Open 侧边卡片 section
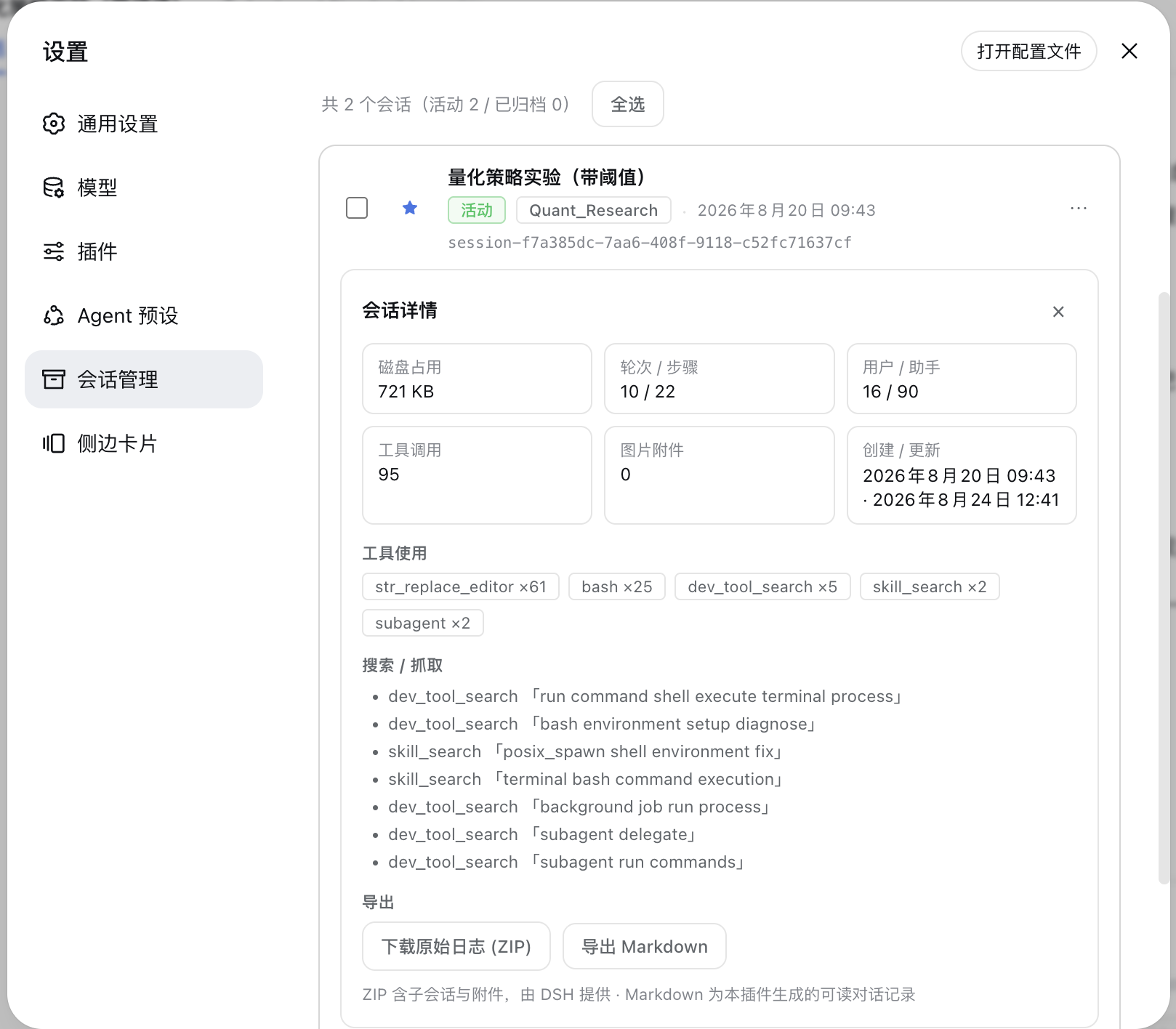 [x=144, y=443]
